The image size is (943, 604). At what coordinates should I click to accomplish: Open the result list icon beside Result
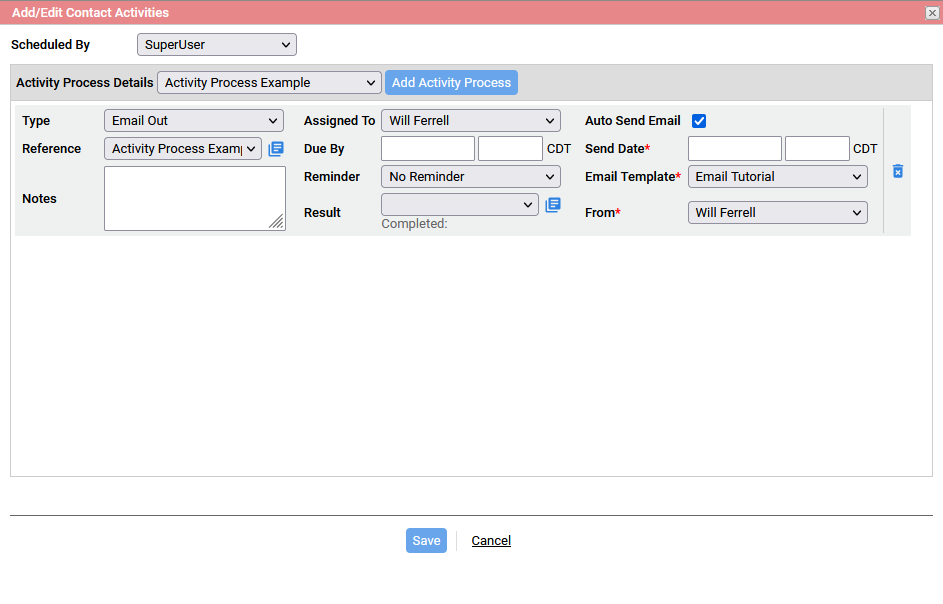point(553,205)
